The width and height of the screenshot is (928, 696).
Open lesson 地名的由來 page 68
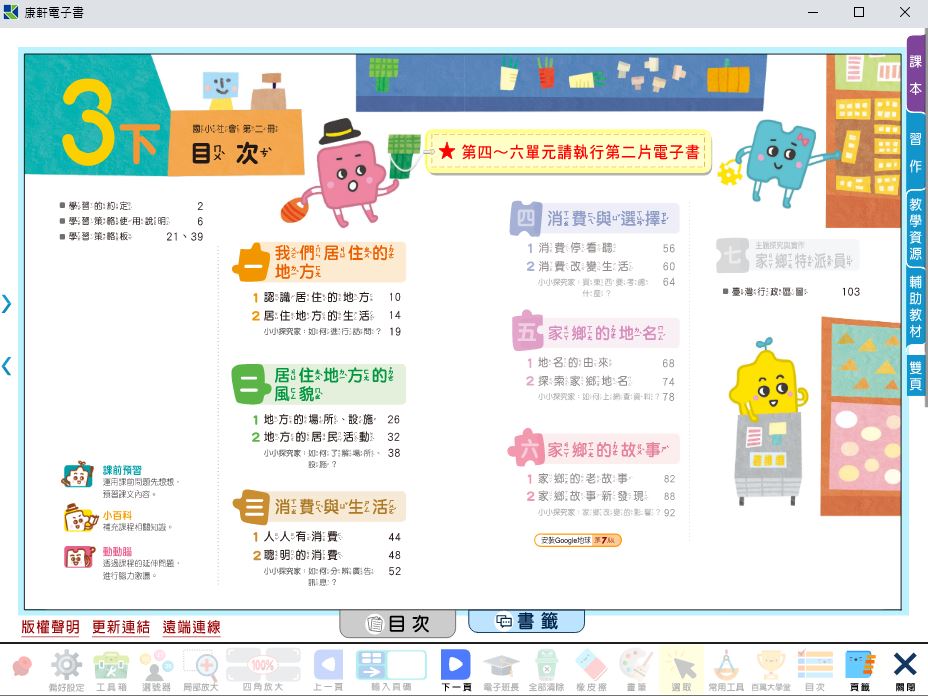[x=601, y=363]
